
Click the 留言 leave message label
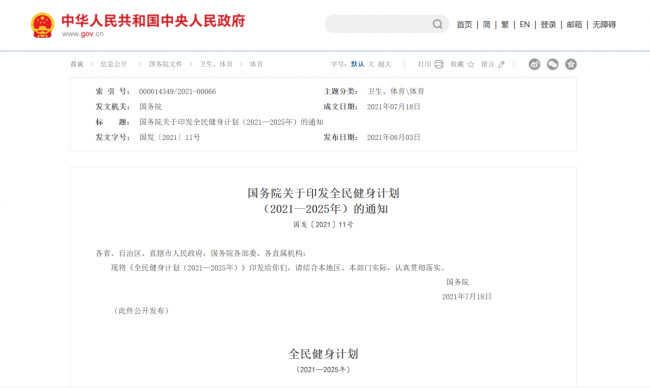click(x=488, y=64)
